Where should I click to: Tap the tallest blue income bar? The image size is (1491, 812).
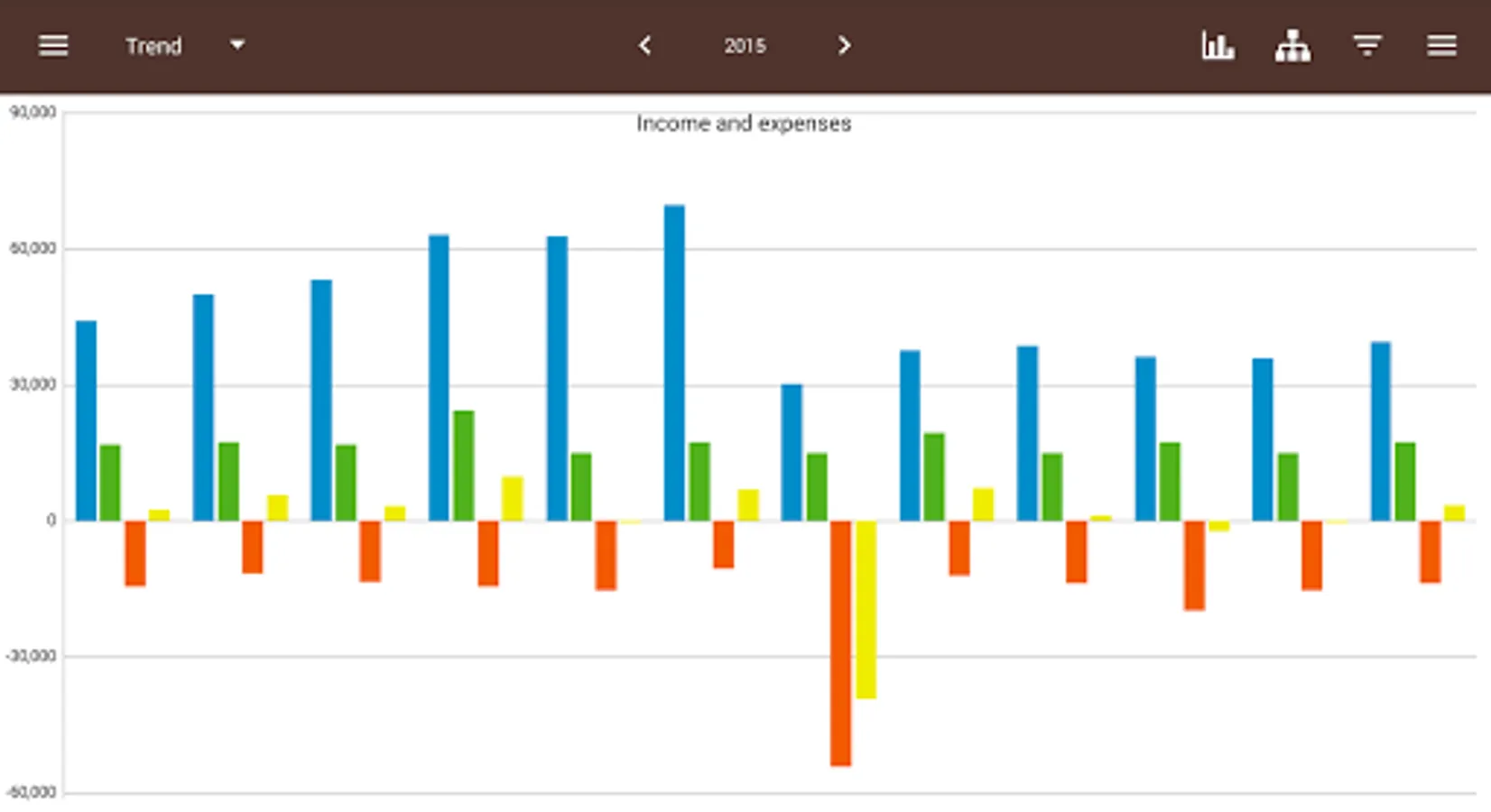[x=674, y=363]
